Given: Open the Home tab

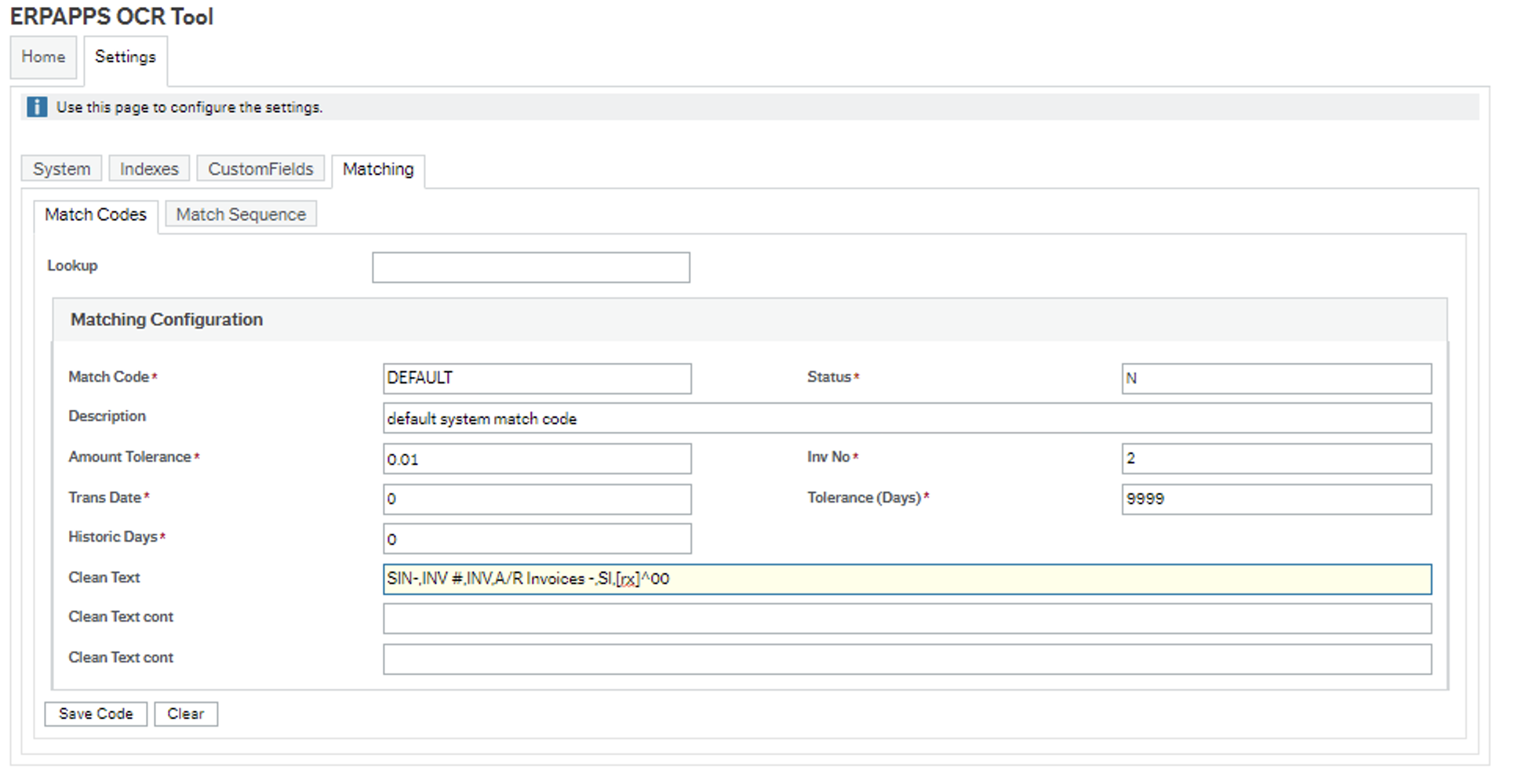Looking at the screenshot, I should click(43, 57).
